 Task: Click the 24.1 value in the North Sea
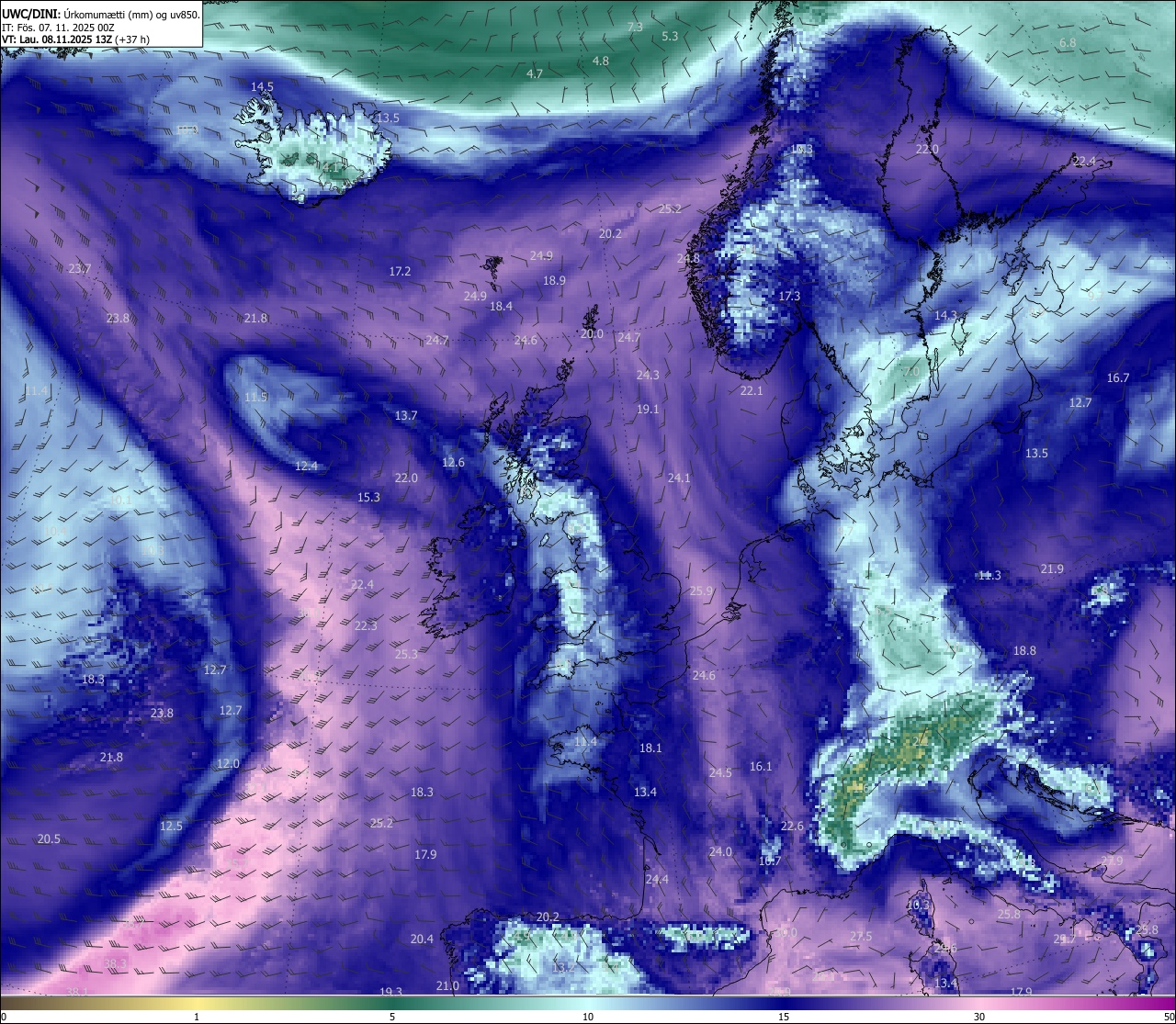(678, 478)
